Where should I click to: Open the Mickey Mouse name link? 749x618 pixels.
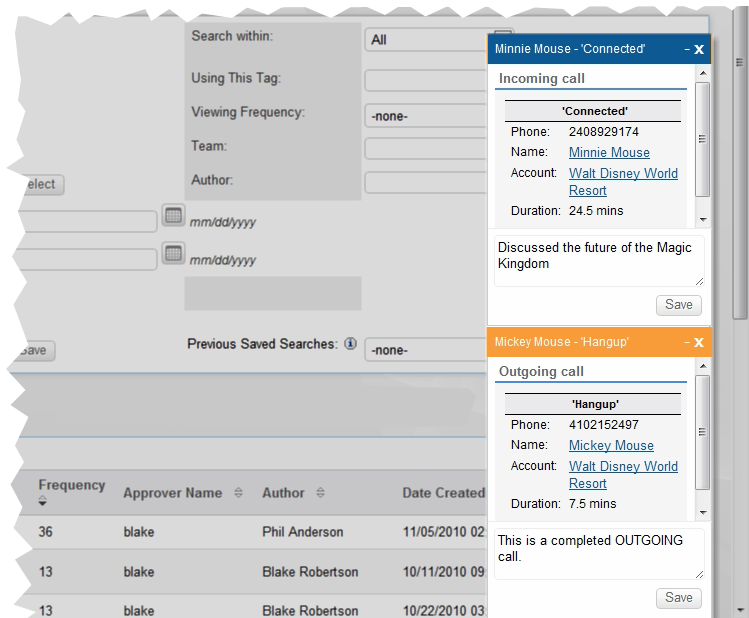(x=611, y=445)
